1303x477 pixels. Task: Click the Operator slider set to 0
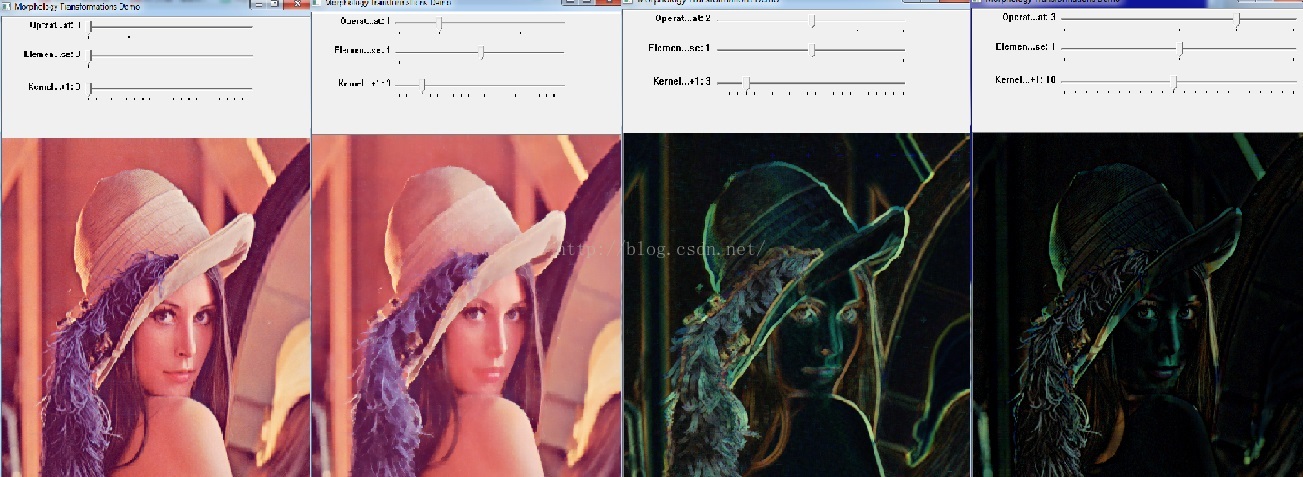coord(170,27)
